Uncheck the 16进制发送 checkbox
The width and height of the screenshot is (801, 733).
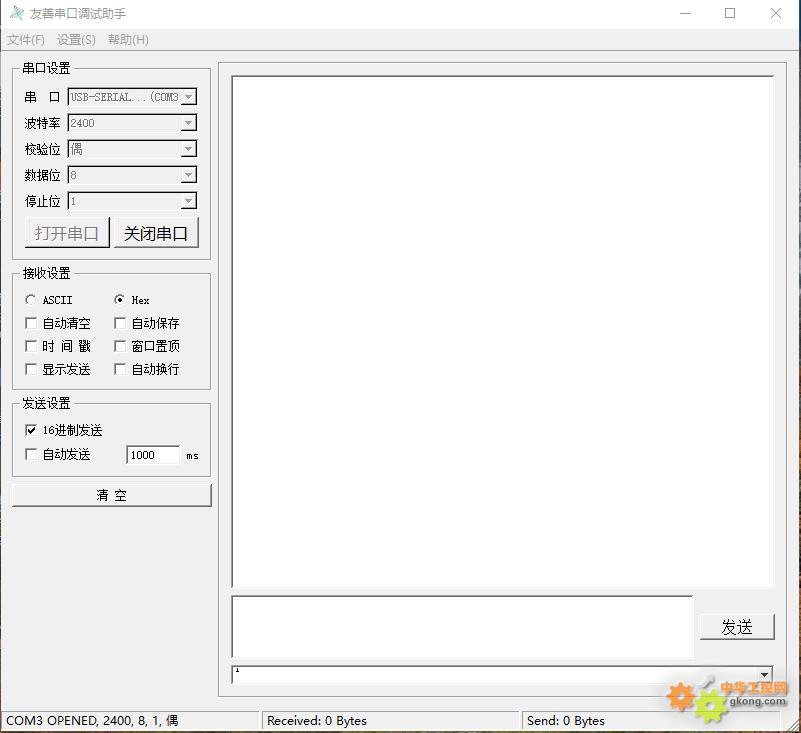pos(31,430)
